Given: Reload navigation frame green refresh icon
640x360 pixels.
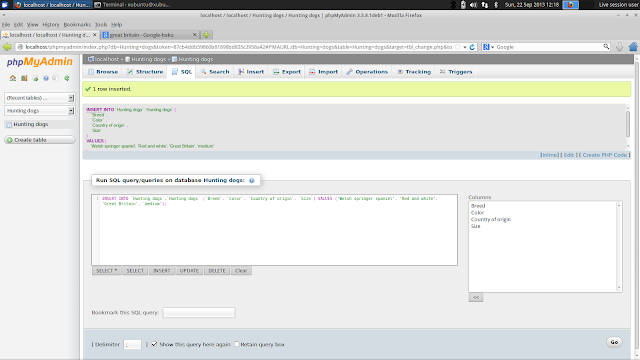Looking at the screenshot, I should click(x=67, y=78).
